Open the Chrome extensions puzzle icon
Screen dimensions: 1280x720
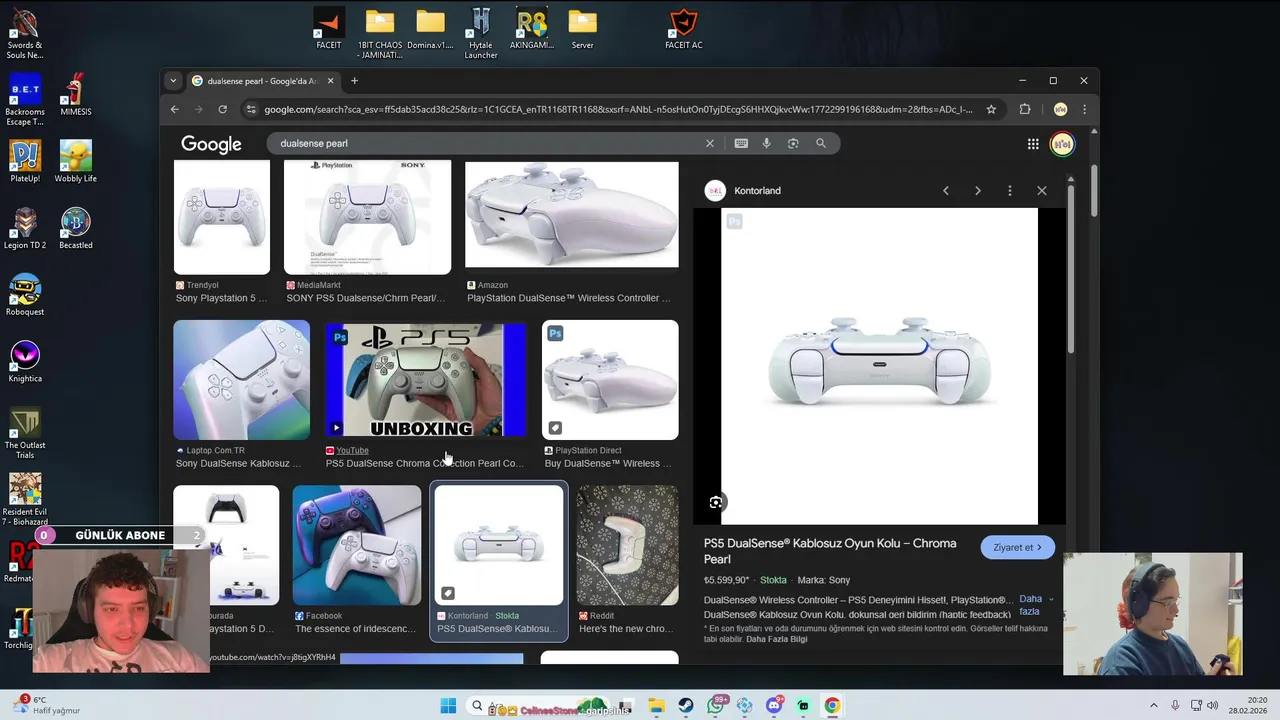tap(1025, 109)
